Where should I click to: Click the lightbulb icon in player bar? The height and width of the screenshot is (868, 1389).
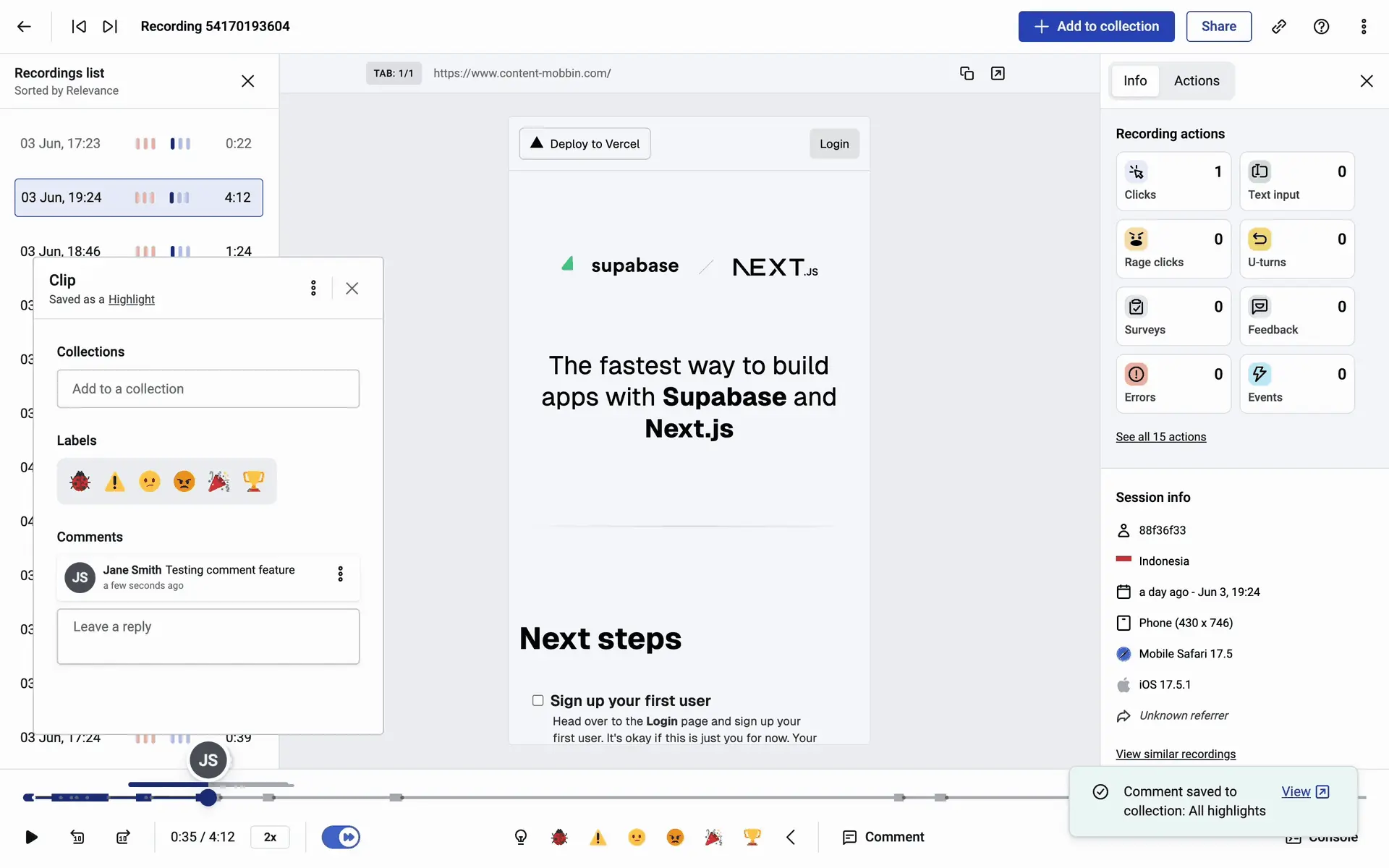pos(521,837)
